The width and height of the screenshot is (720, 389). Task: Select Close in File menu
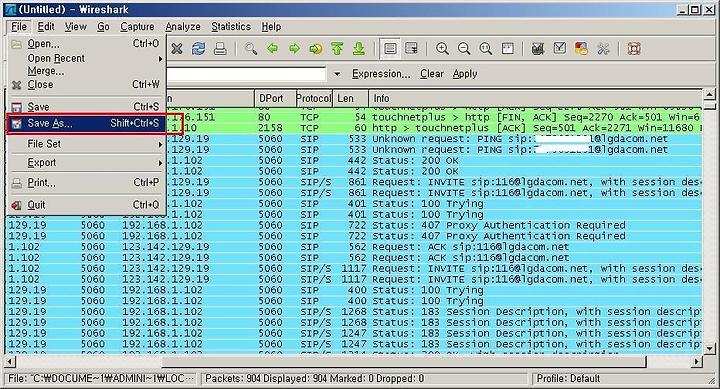point(86,85)
